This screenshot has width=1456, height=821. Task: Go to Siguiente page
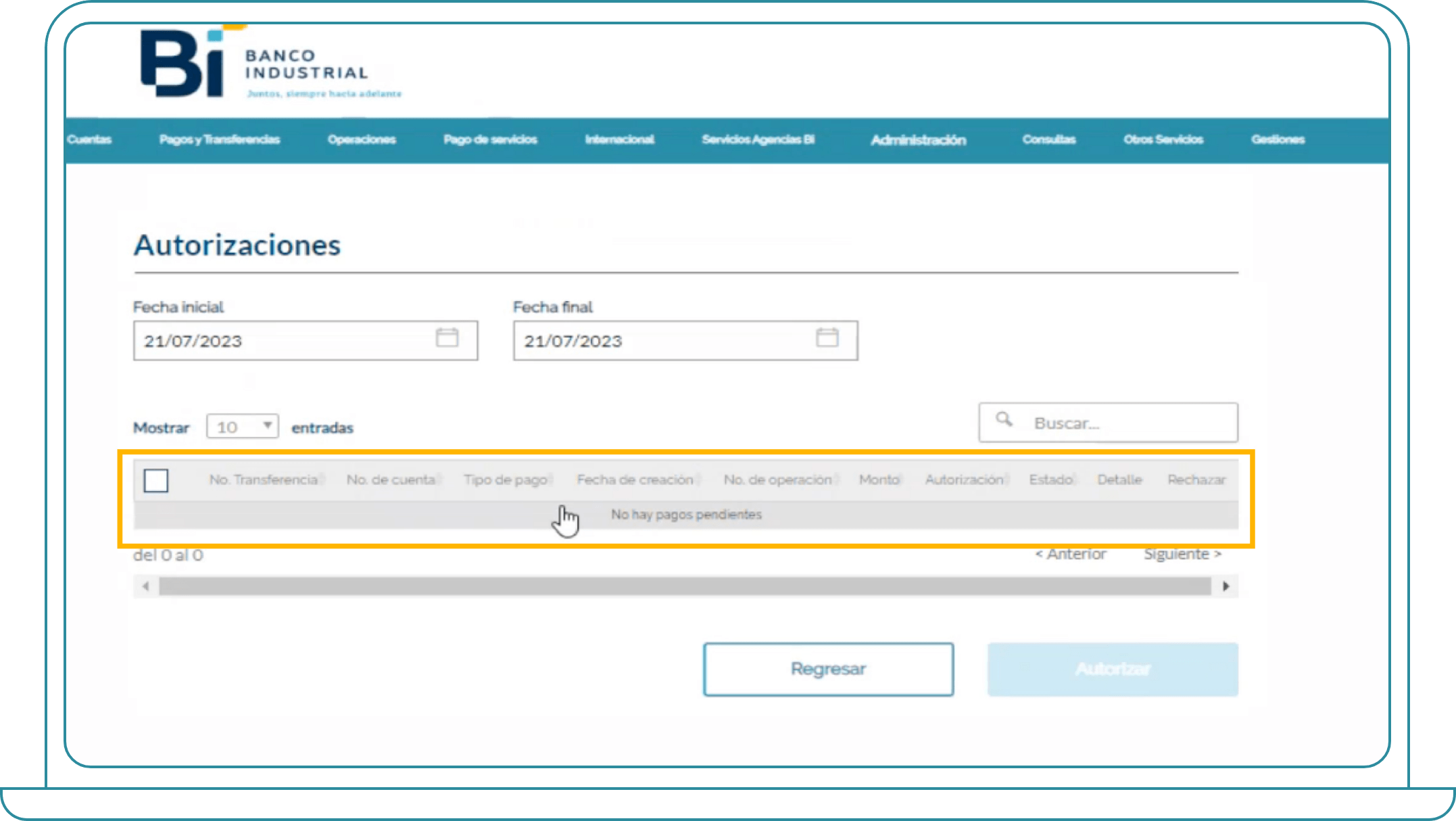(1182, 554)
